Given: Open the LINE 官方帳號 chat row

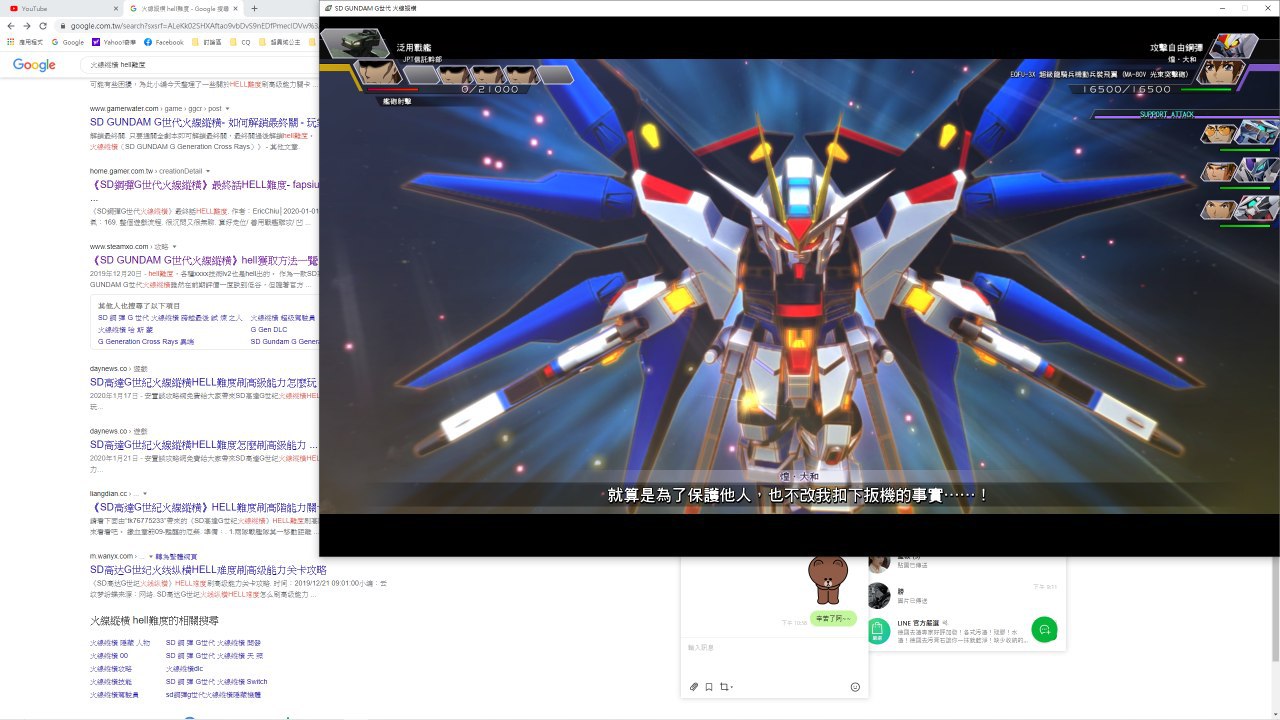Looking at the screenshot, I should tap(966, 631).
